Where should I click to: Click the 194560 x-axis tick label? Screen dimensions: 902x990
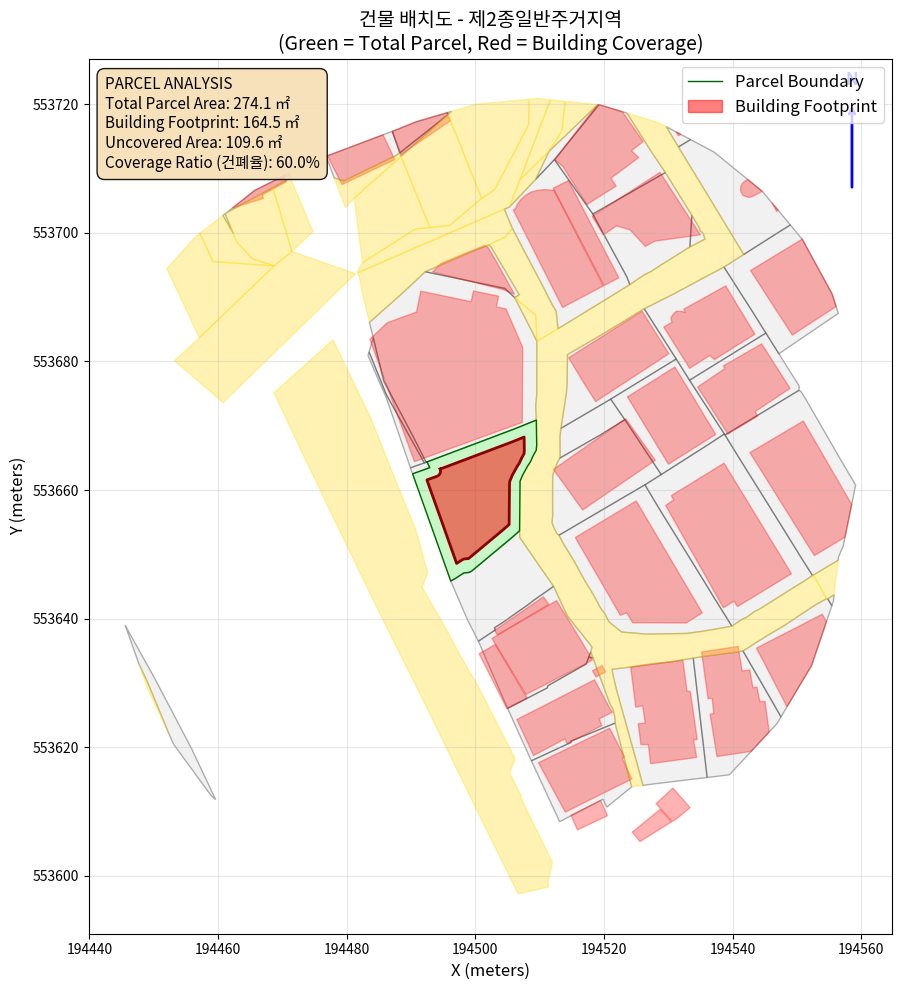pyautogui.click(x=862, y=947)
